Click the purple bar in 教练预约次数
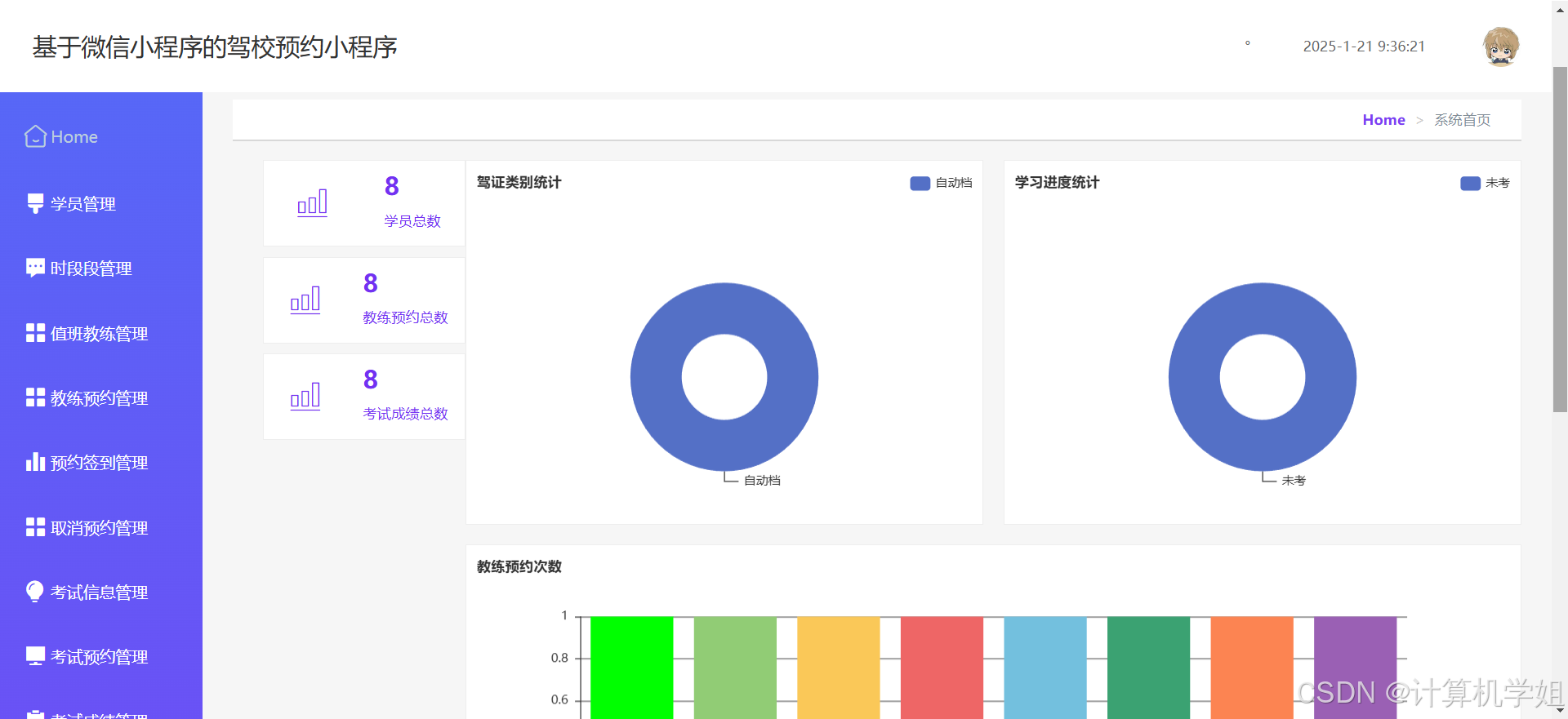The height and width of the screenshot is (719, 1568). click(1355, 668)
